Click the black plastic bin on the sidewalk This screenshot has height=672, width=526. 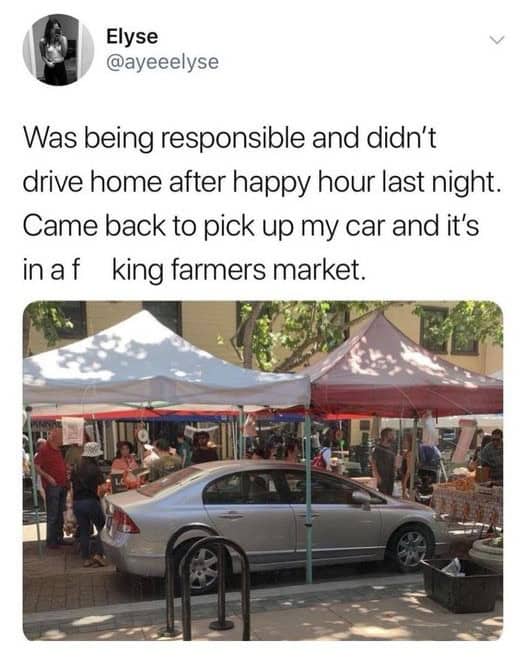461,585
